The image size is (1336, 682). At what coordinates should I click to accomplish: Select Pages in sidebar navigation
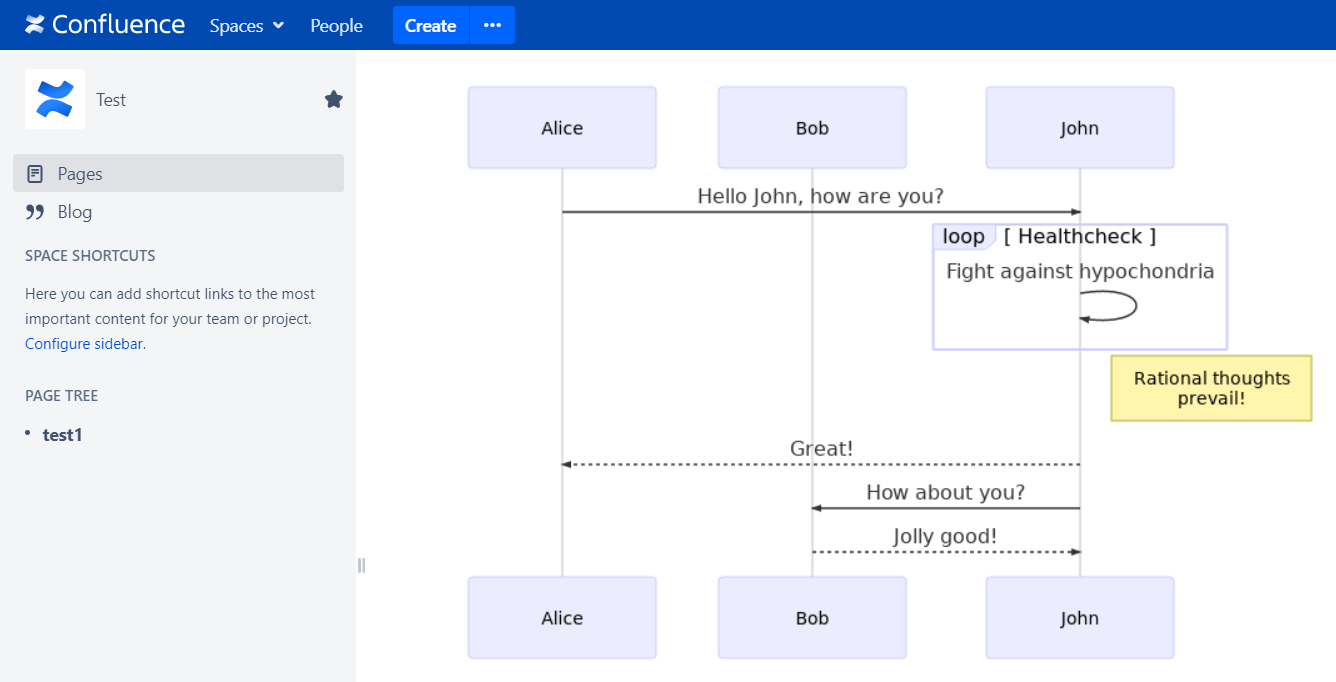click(178, 173)
